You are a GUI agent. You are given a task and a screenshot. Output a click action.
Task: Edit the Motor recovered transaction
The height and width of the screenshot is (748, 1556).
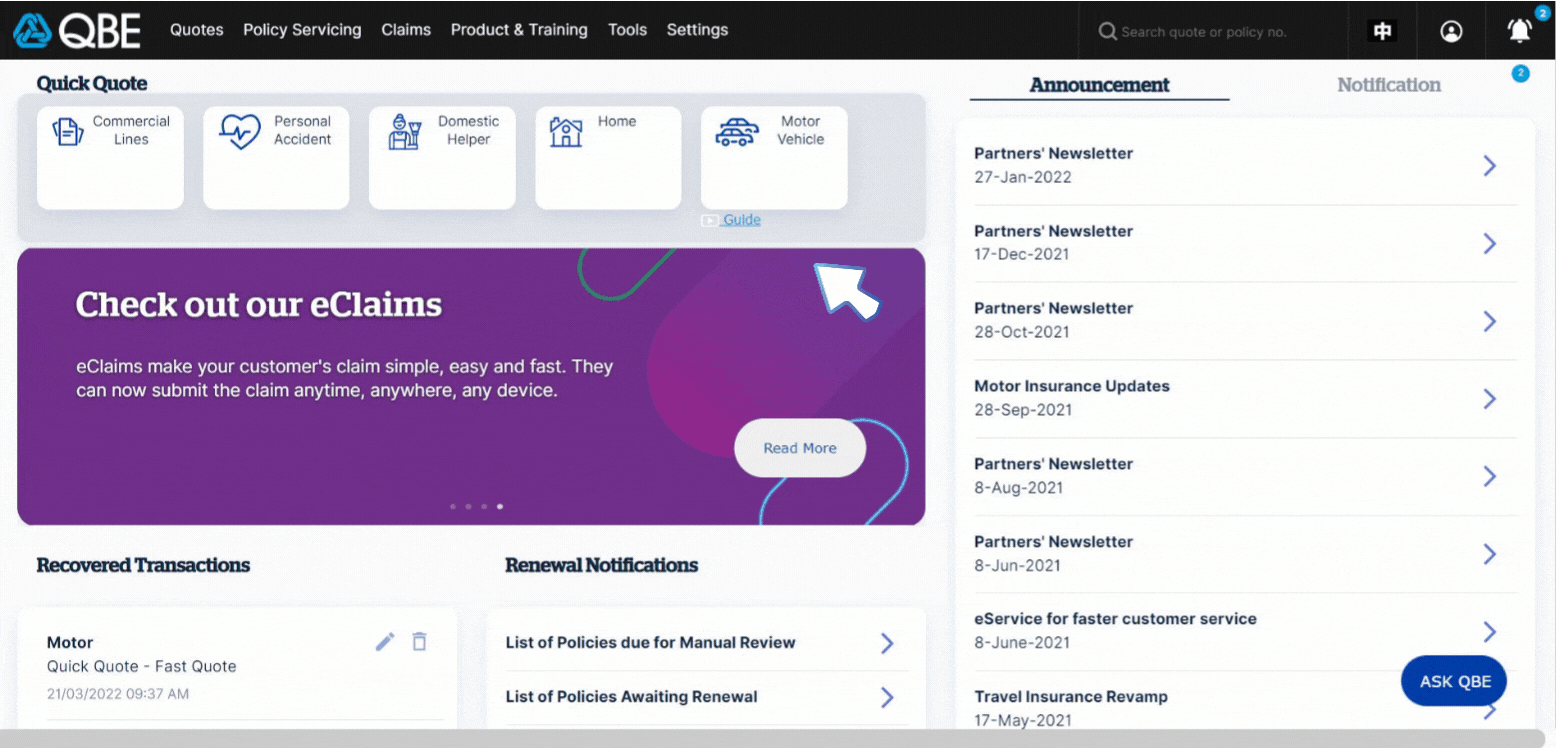click(385, 642)
